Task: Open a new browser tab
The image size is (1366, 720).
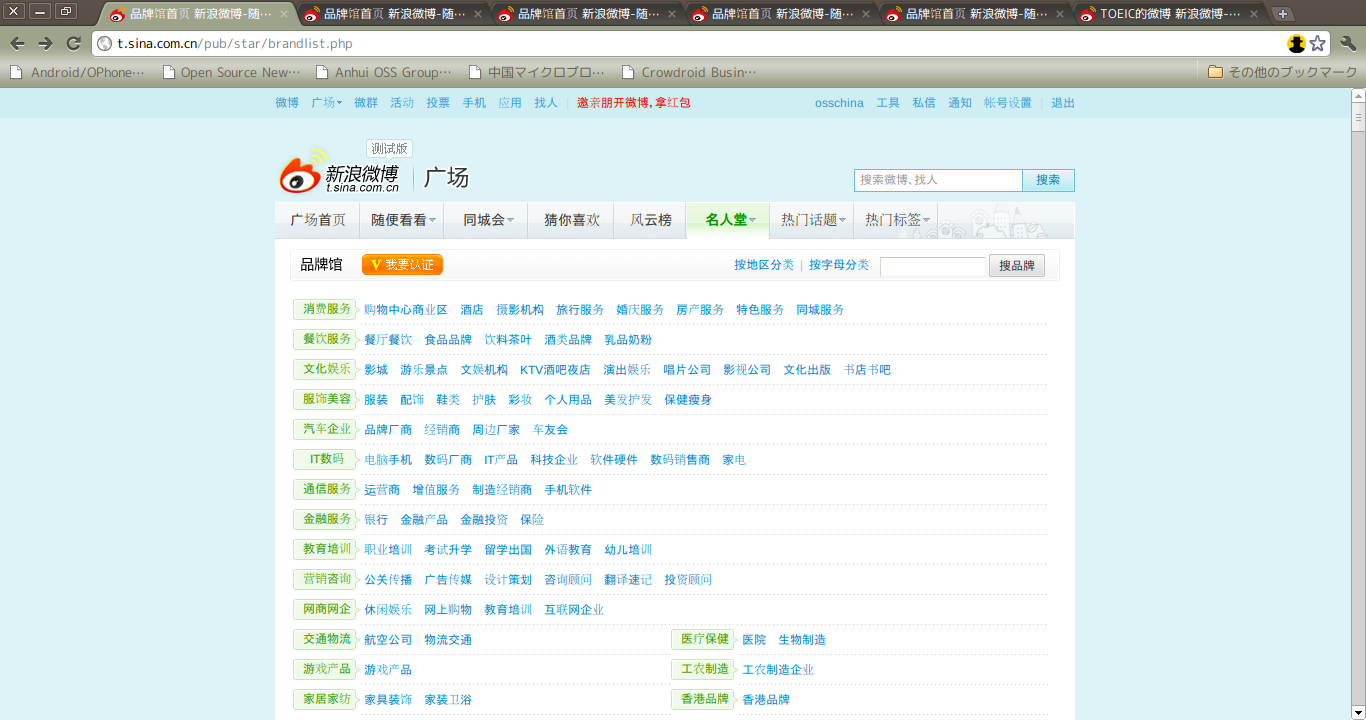Action: coord(1283,14)
